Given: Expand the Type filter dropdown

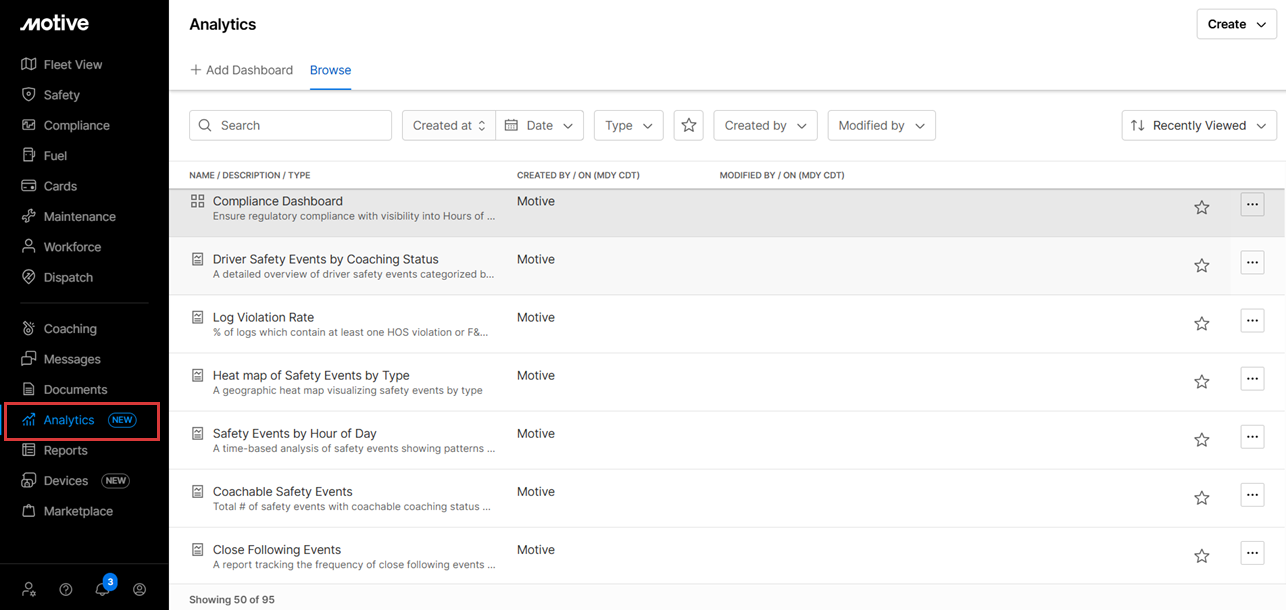Looking at the screenshot, I should tap(628, 125).
